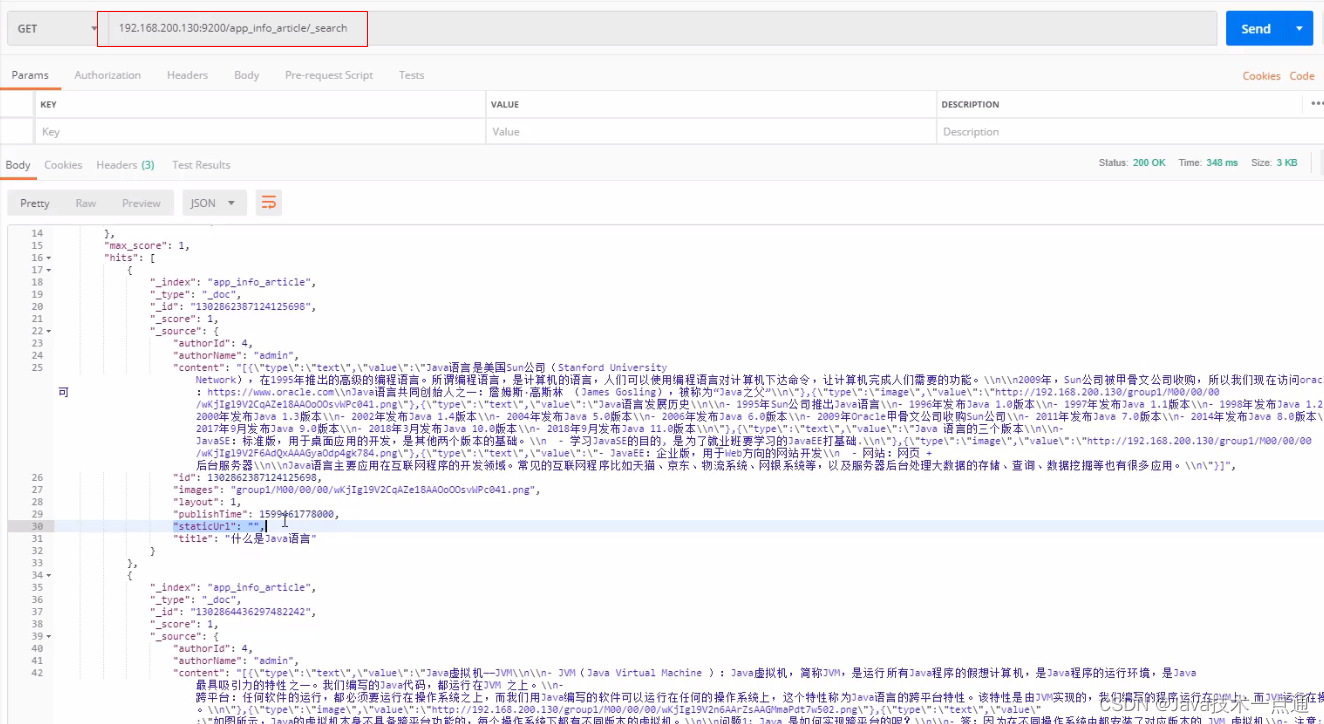This screenshot has width=1324, height=724.
Task: Open the Send button dropdown arrow
Action: (1300, 28)
